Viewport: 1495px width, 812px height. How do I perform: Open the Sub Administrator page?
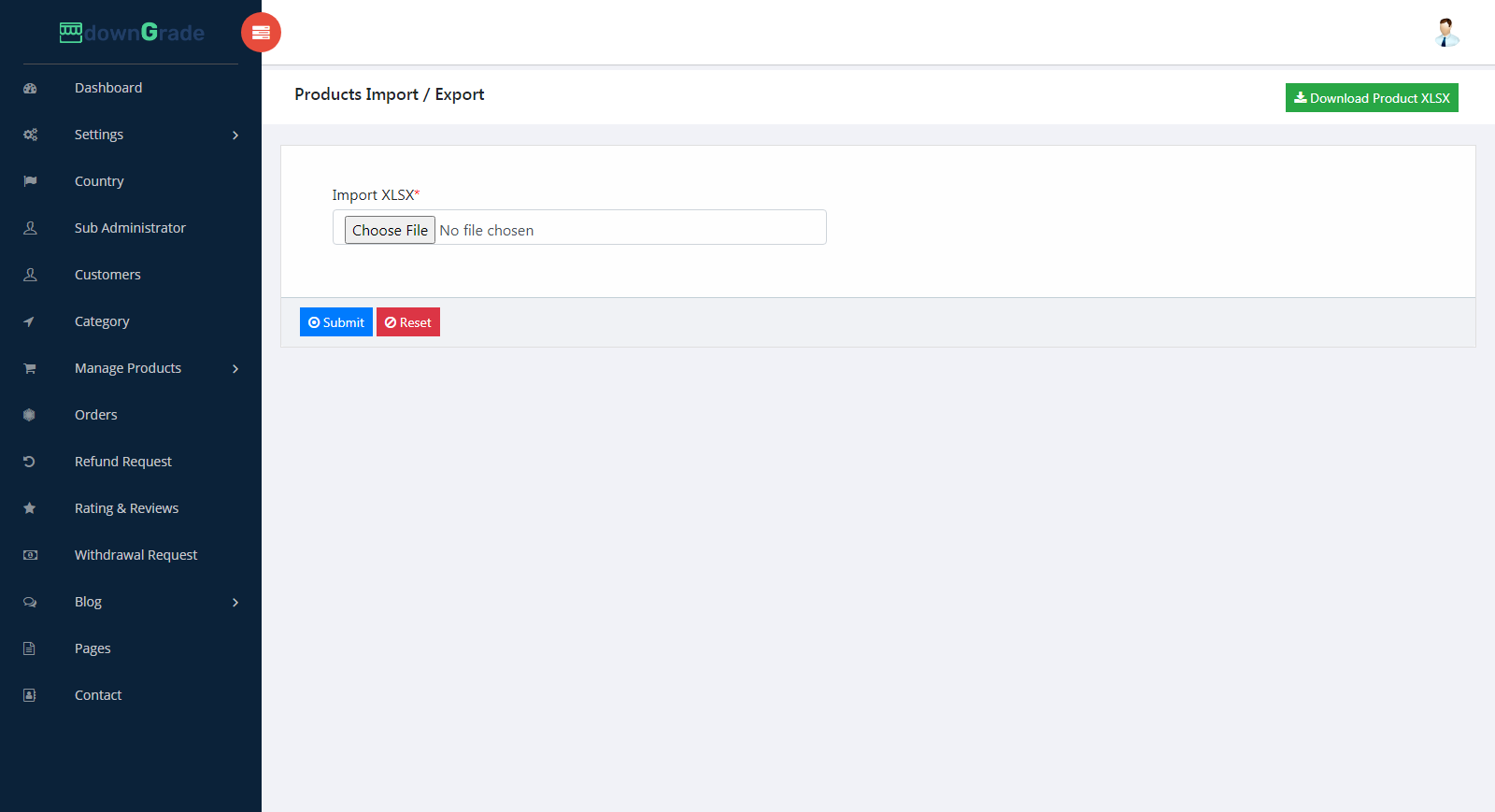click(130, 228)
